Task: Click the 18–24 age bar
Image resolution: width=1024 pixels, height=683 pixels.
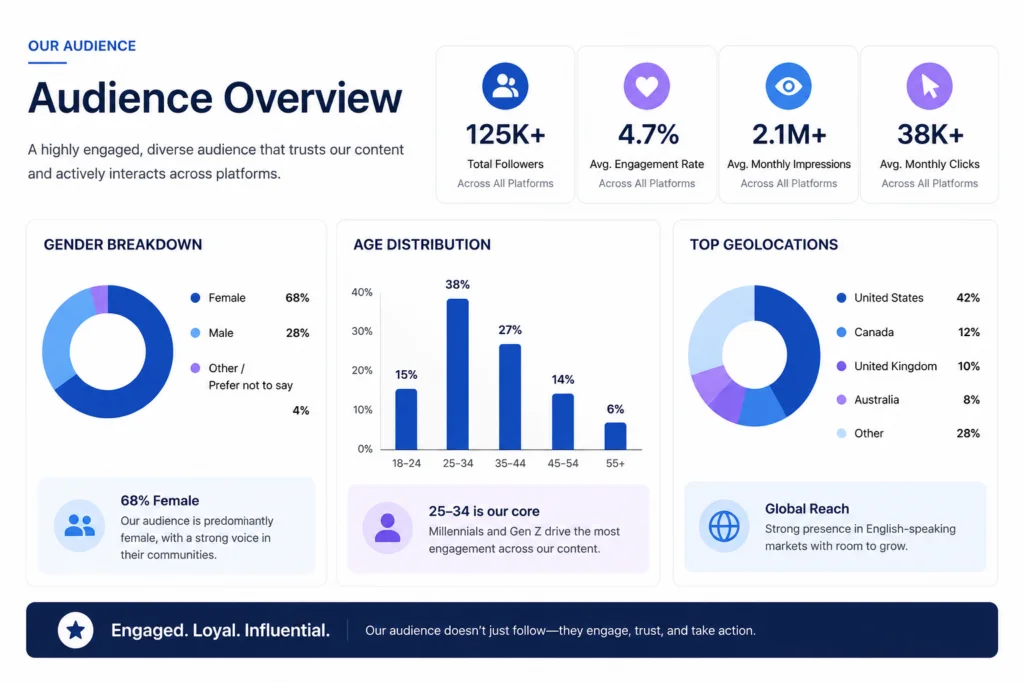Action: (406, 419)
